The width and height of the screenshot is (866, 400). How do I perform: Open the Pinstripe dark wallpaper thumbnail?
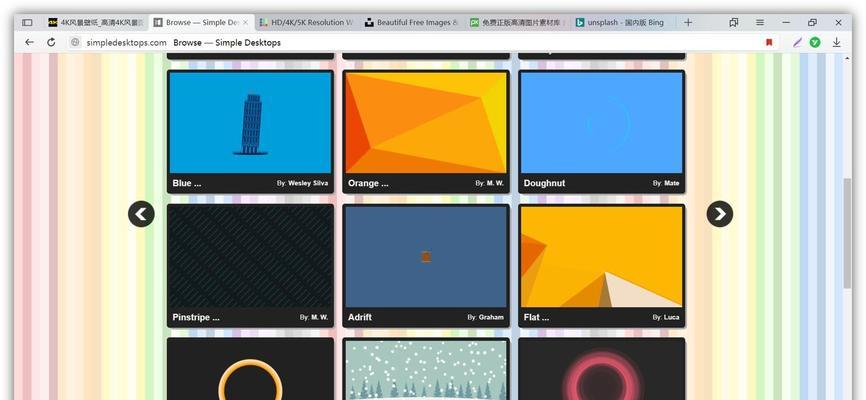(x=250, y=257)
